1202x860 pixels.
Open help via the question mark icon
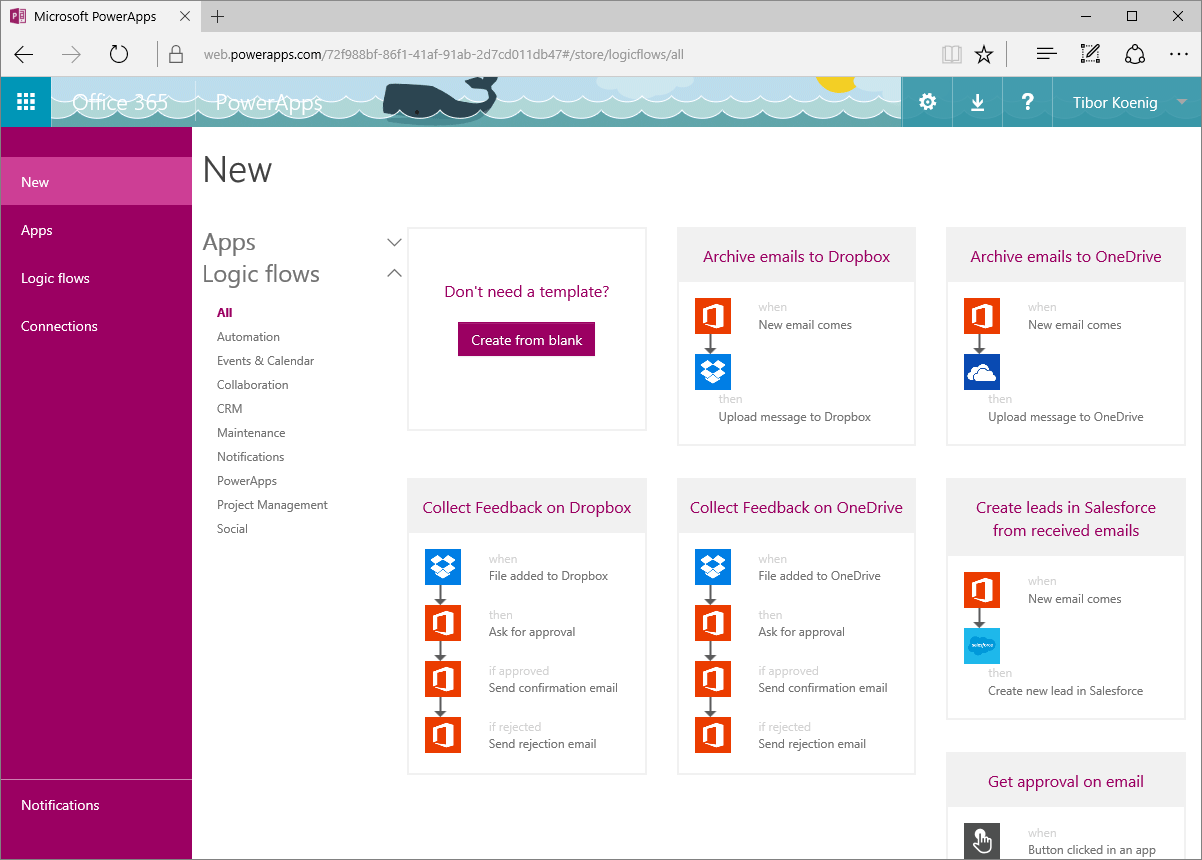pyautogui.click(x=1027, y=102)
